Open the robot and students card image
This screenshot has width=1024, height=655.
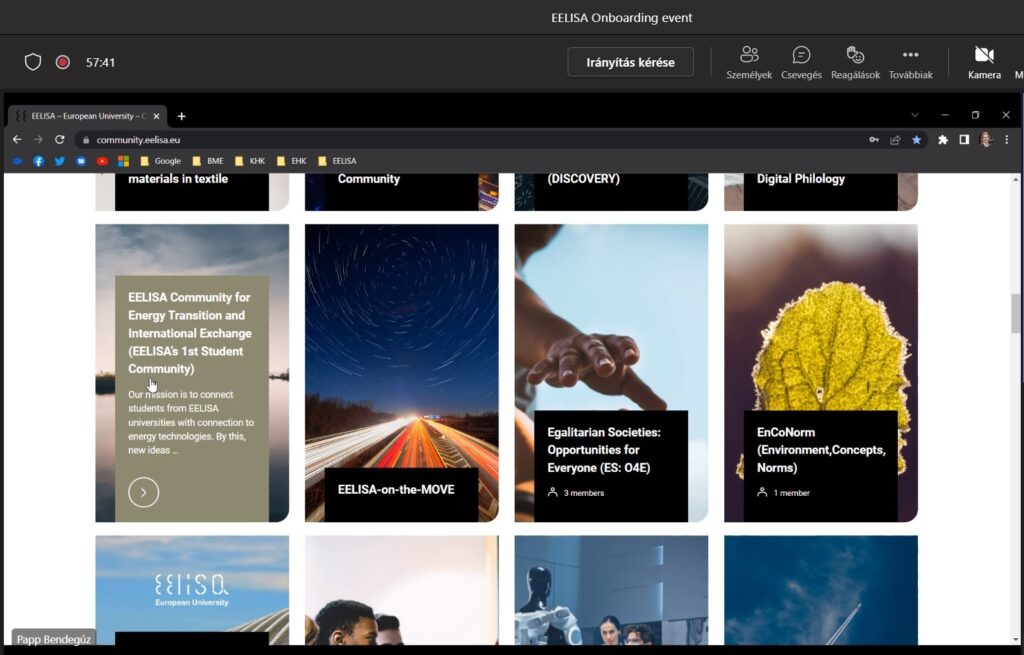tap(611, 590)
